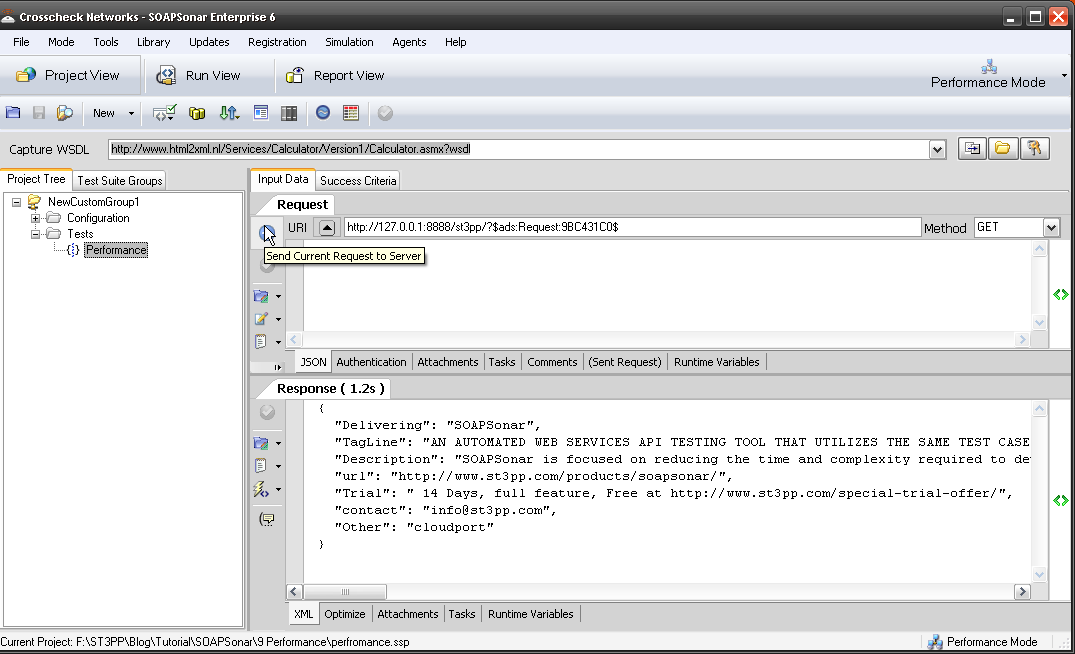Click the Capture WSDL URL field
1075x654 pixels.
[x=519, y=149]
